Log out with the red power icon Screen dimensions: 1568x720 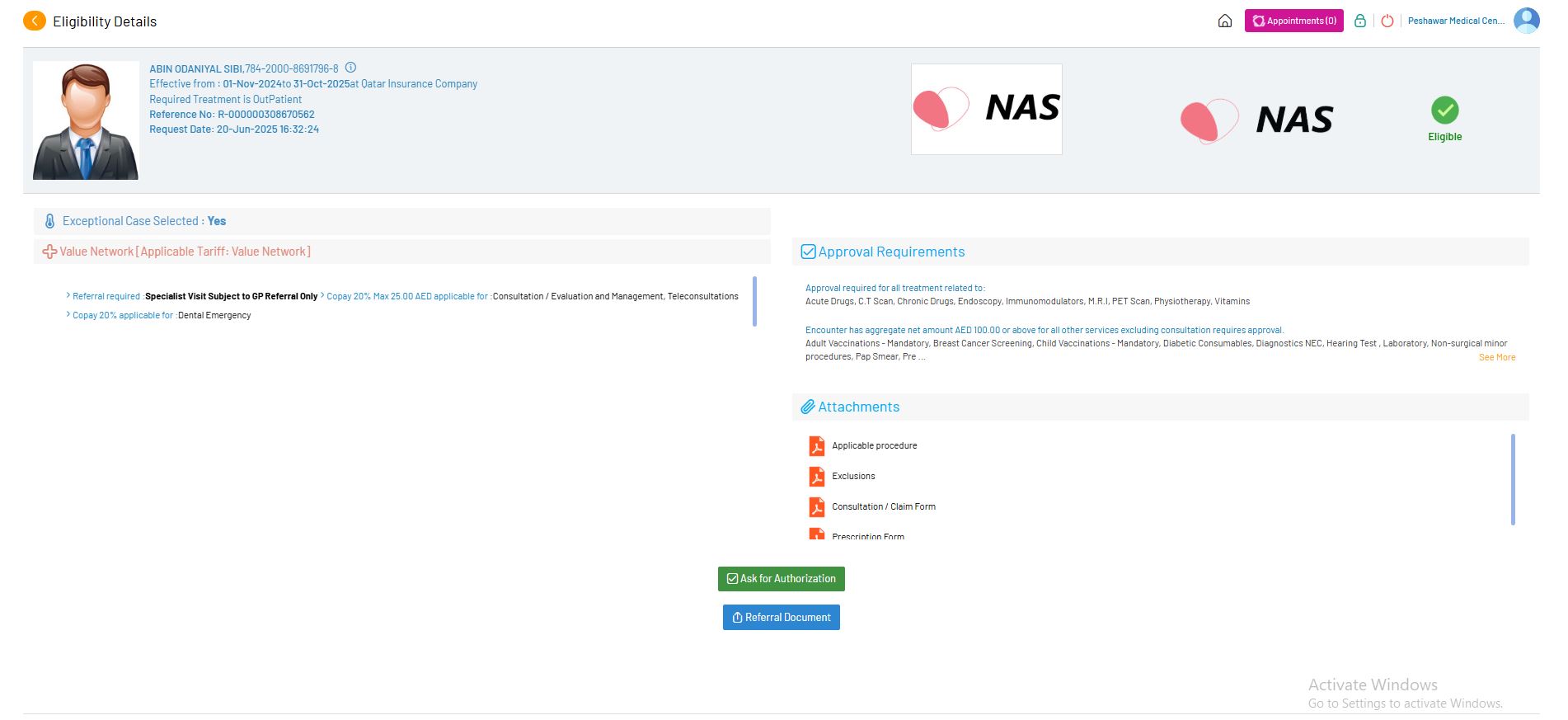(x=1387, y=21)
